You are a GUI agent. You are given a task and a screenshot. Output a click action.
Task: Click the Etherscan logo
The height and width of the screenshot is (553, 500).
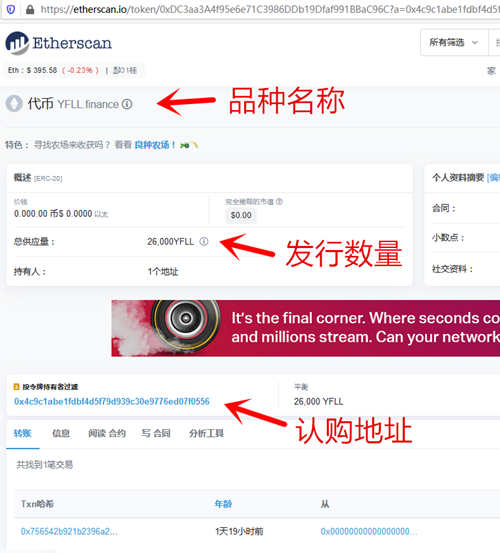click(x=59, y=43)
